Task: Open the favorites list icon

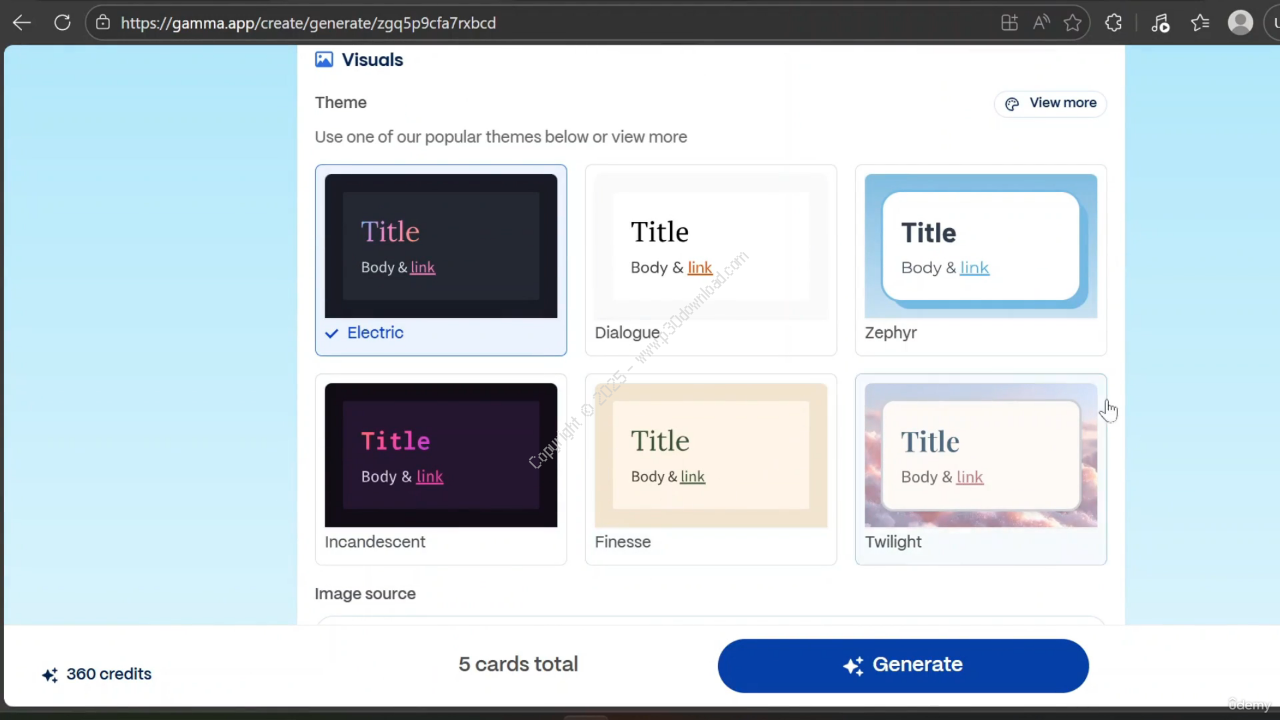Action: [x=1200, y=23]
